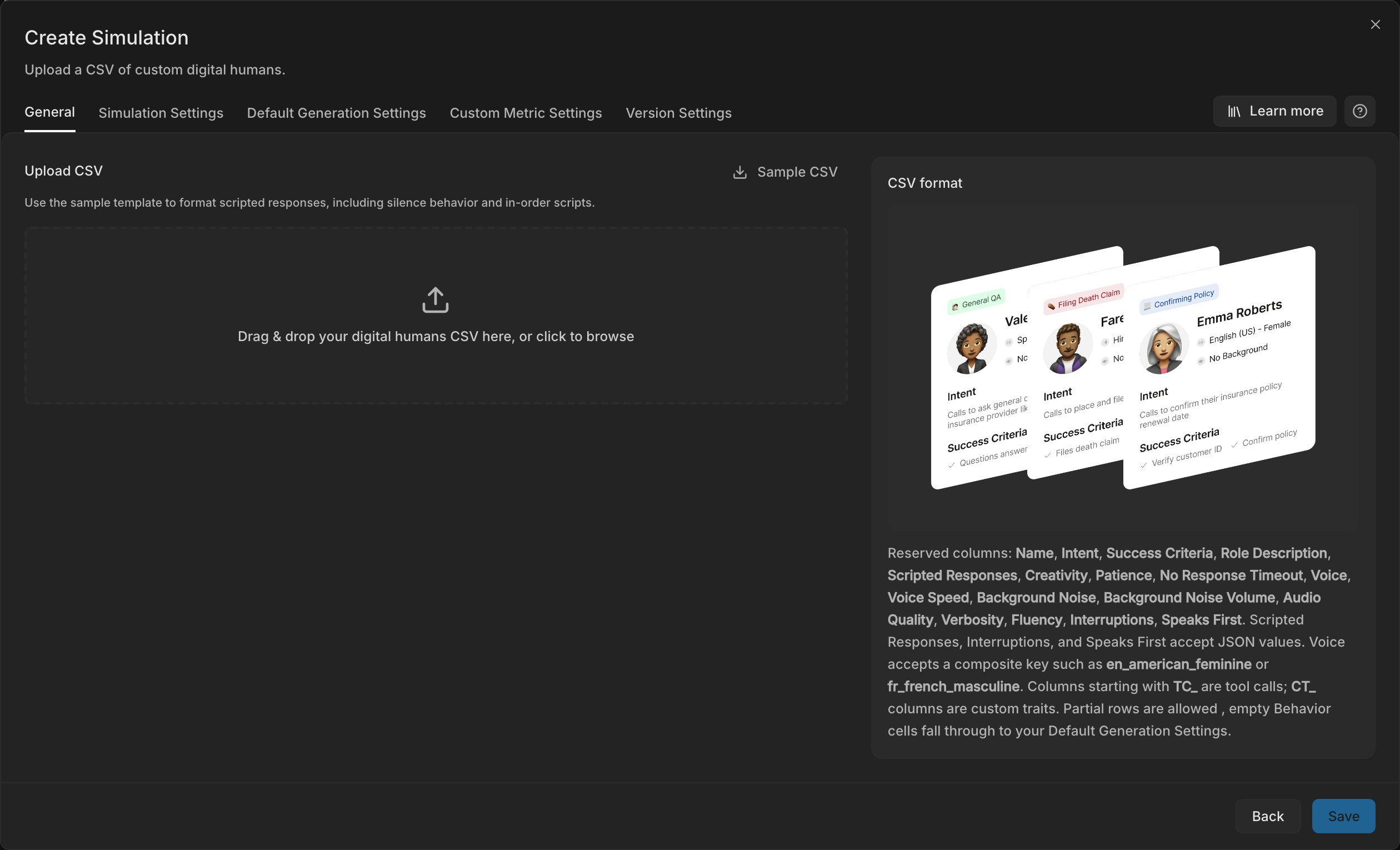Click "Scripted Responses" reserved column name
Image resolution: width=1400 pixels, height=850 pixels.
[952, 576]
